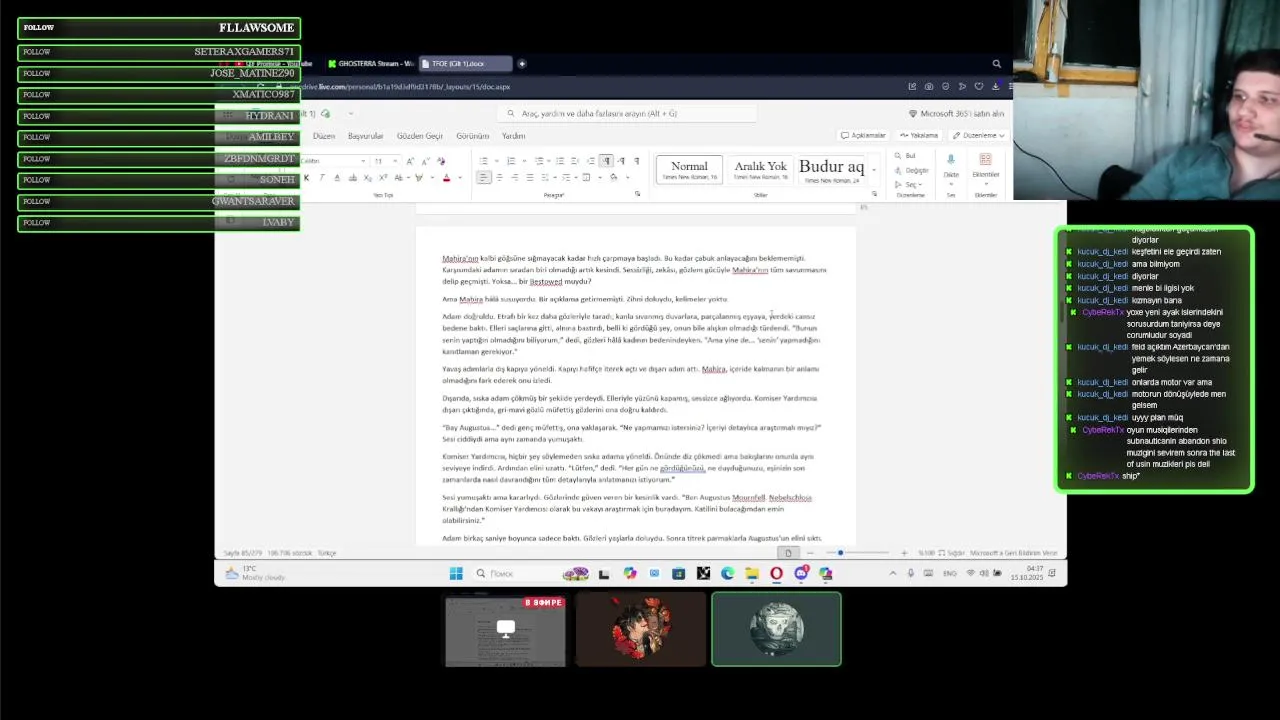Open the Başvurular ribbon tab
The image size is (1280, 720).
[x=365, y=136]
